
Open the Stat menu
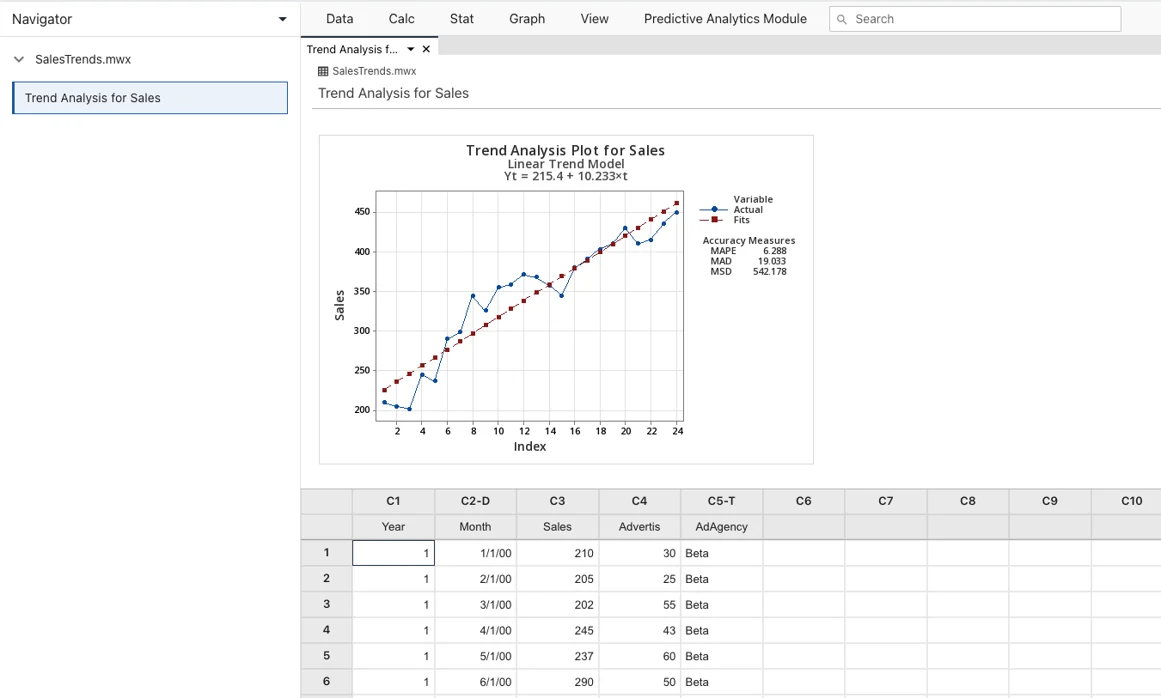tap(461, 19)
